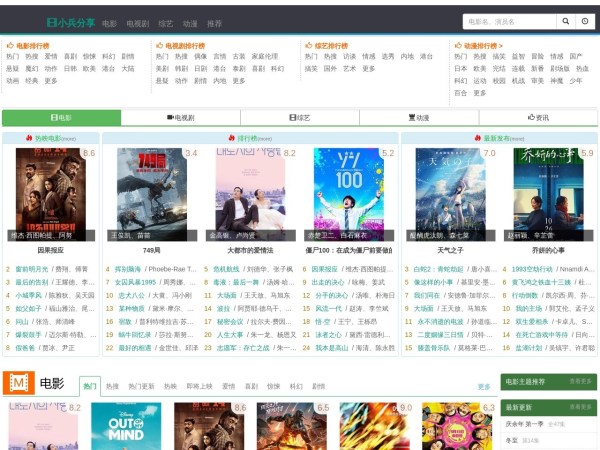Select the 即将上映 filter in 电影 section
Screen dimensions: 600x450
[200, 386]
